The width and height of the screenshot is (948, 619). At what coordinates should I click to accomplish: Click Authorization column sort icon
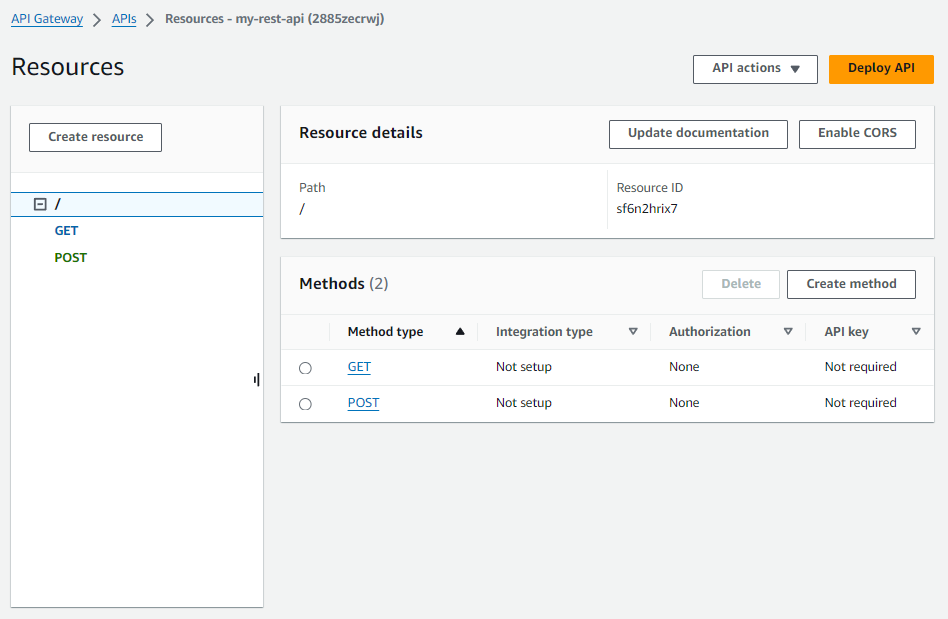(788, 332)
